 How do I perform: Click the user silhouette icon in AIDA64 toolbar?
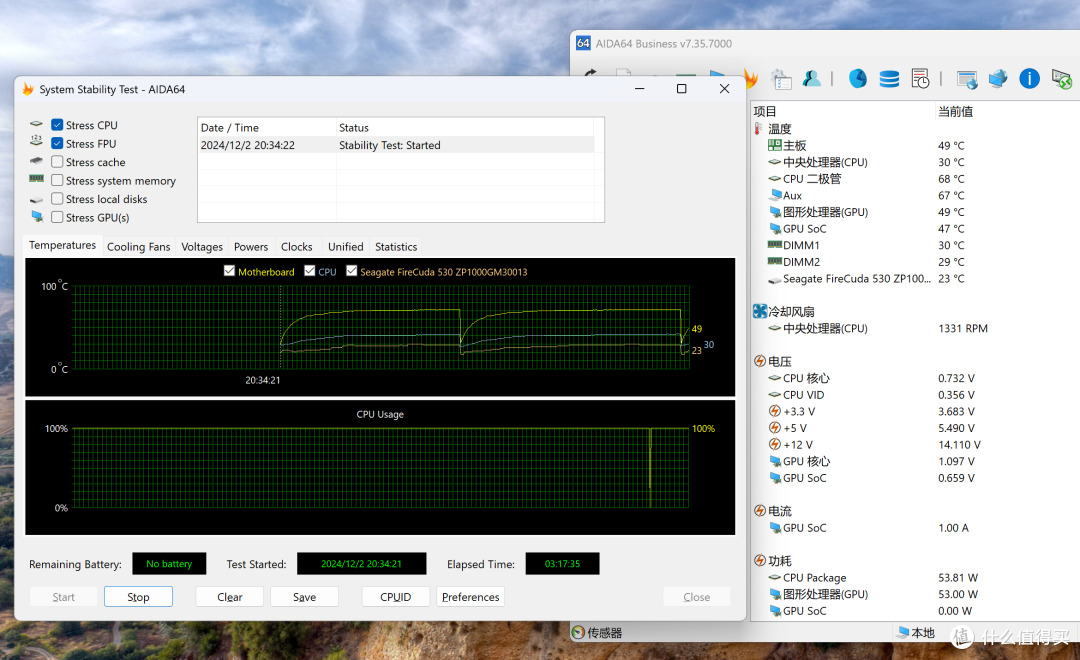pos(811,79)
